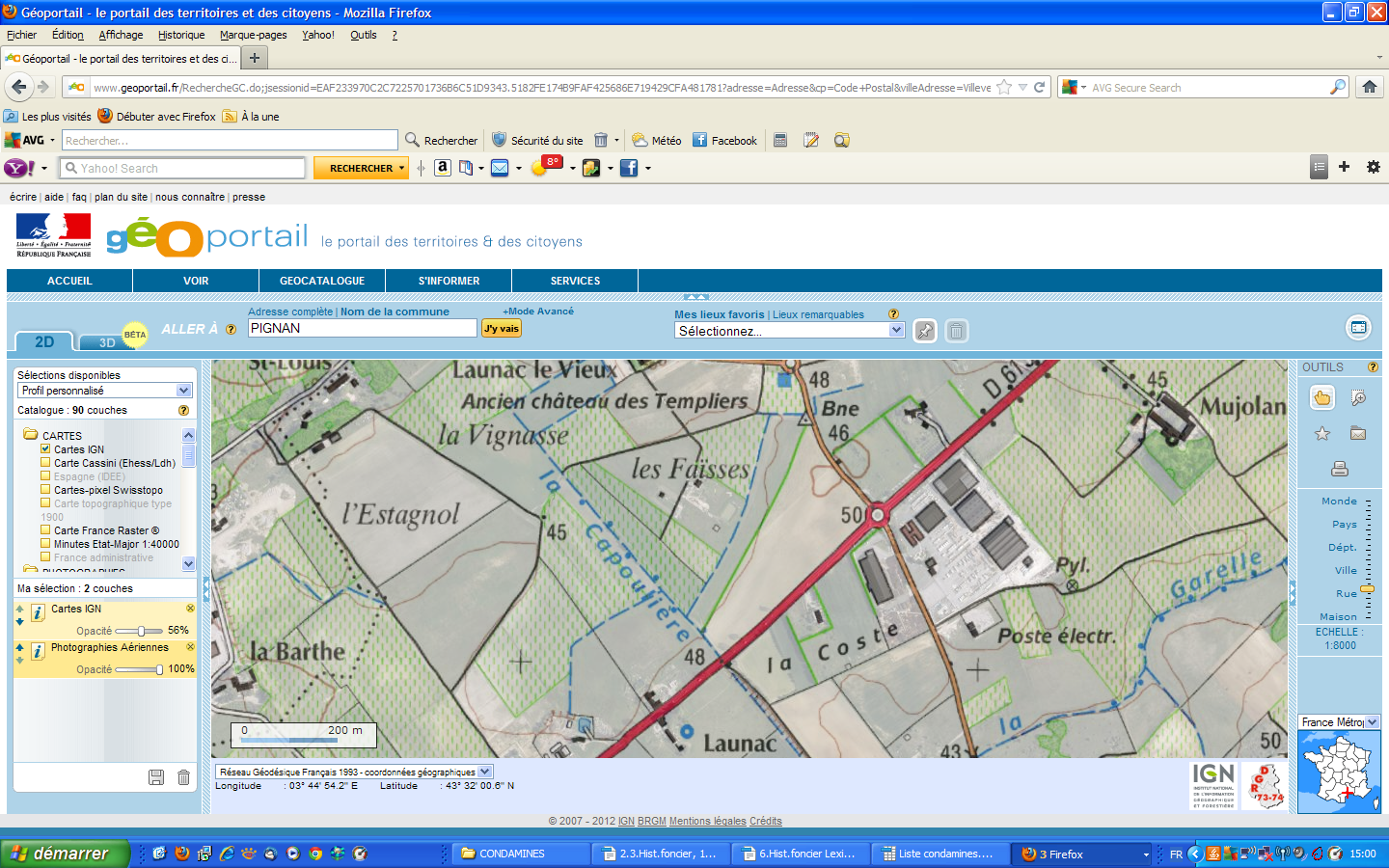Click the zoom scale slider handle at Rue
The width and height of the screenshot is (1389, 868).
[x=1368, y=589]
